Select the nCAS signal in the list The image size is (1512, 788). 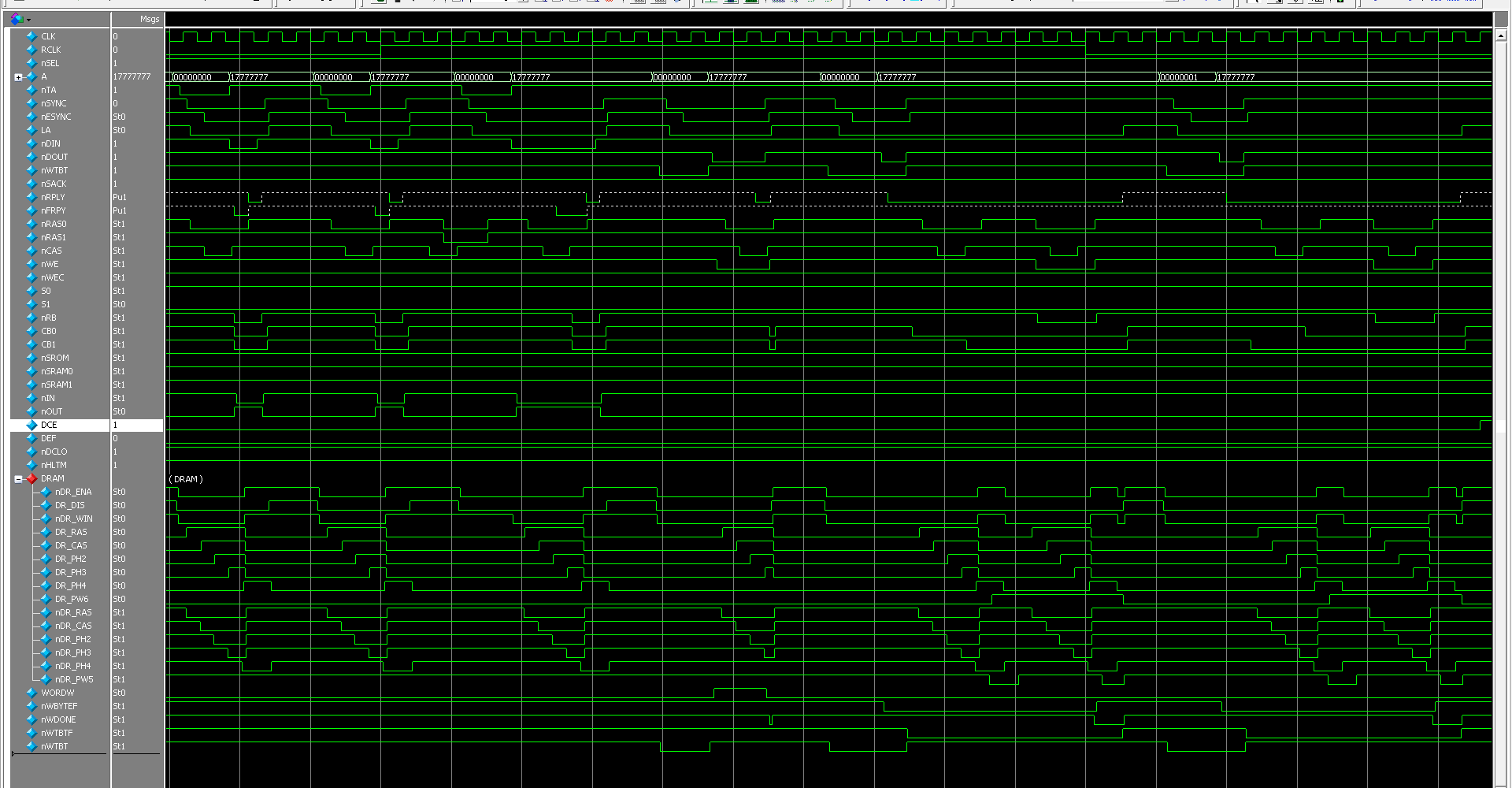[51, 251]
